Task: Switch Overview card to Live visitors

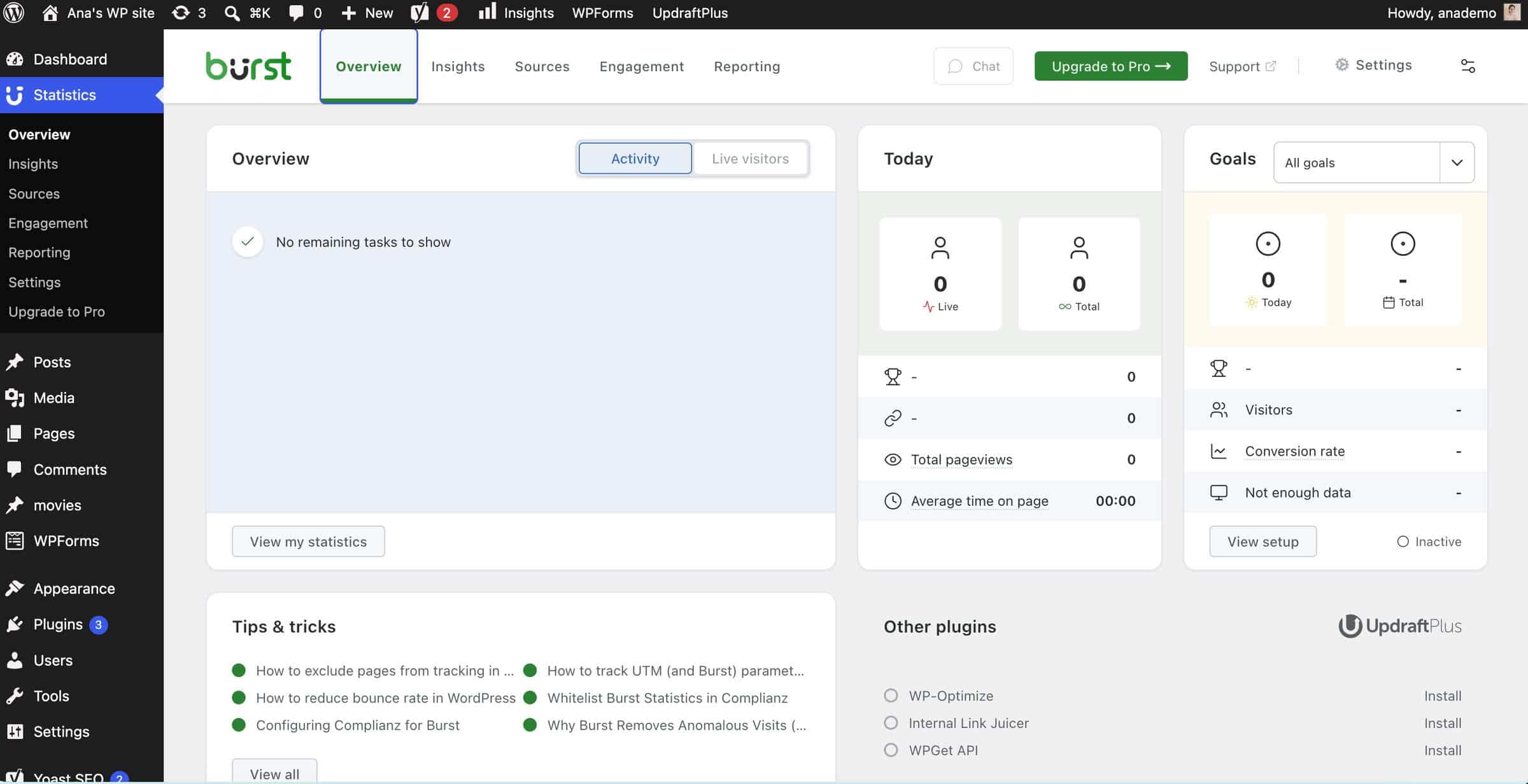Action: [750, 158]
